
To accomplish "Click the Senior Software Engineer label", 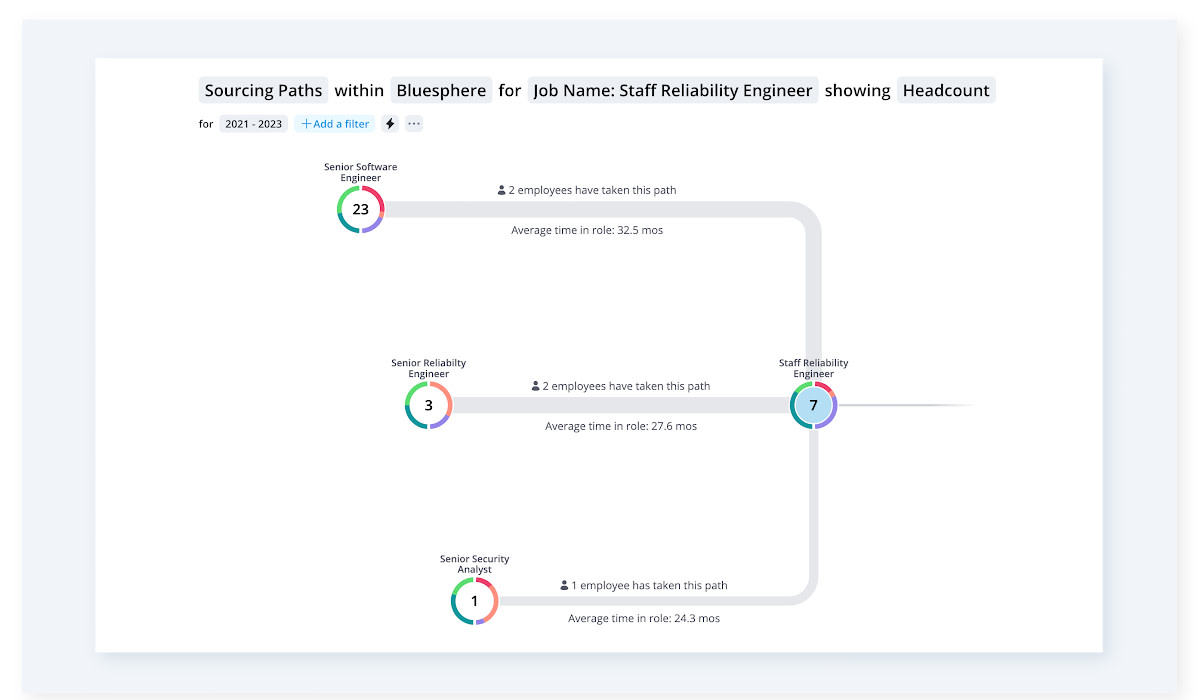I will (361, 172).
